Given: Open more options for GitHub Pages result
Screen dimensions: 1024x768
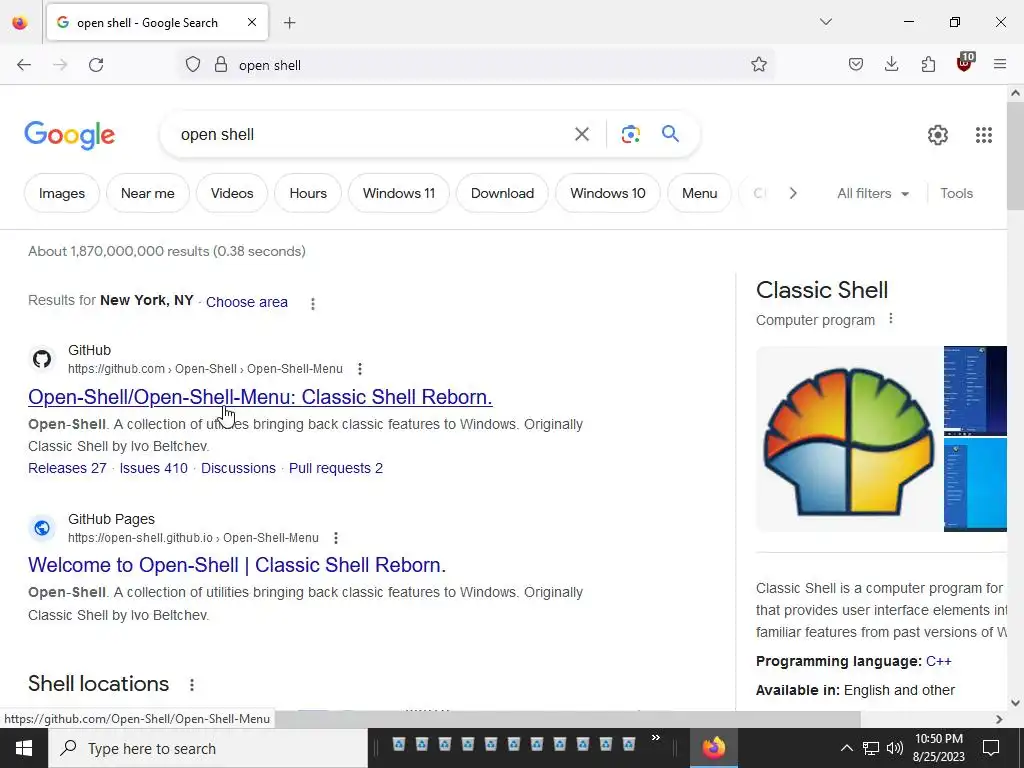Looking at the screenshot, I should point(336,538).
